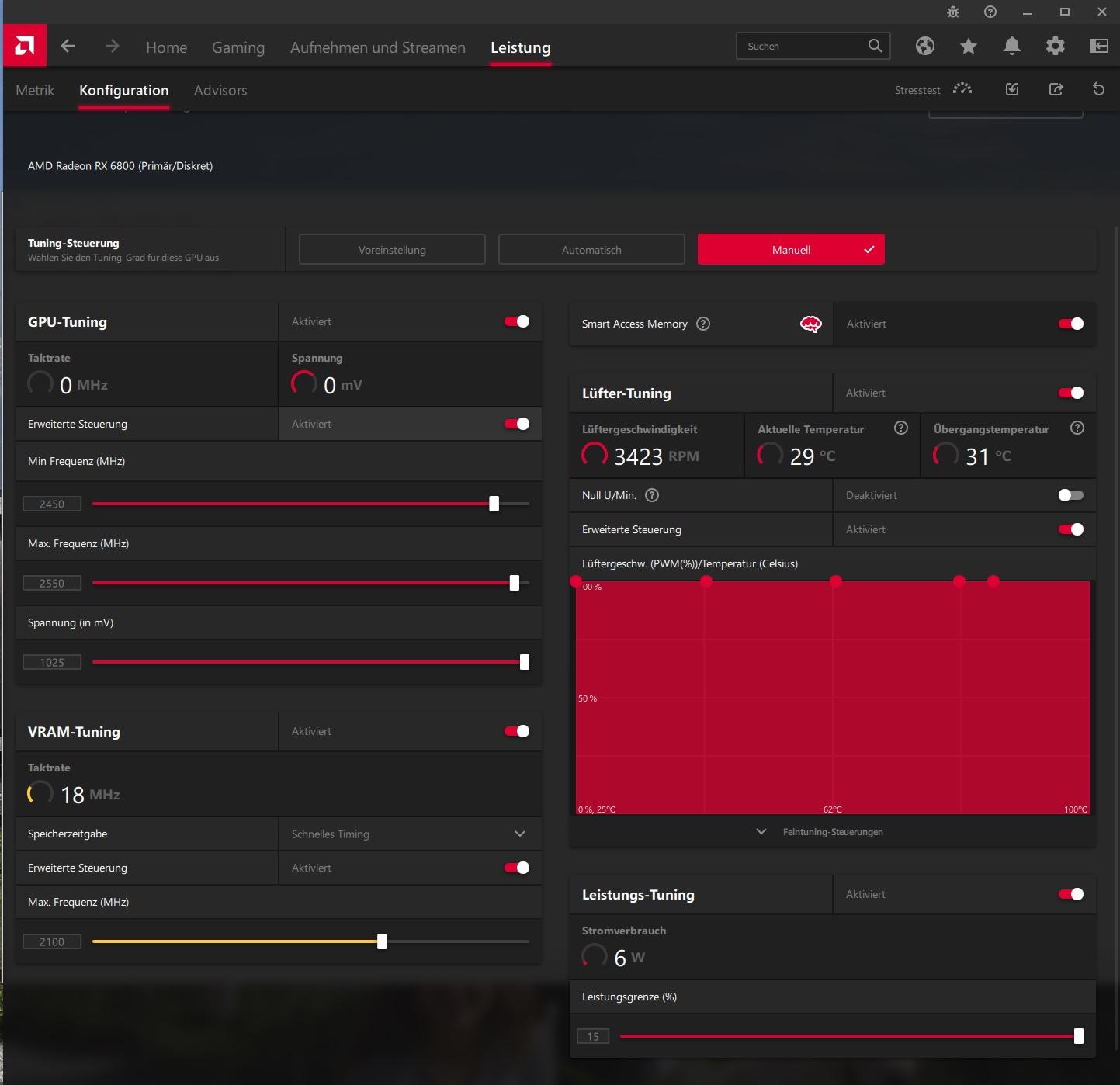
Task: Click Min Frequenz value field 2450
Action: [52, 504]
